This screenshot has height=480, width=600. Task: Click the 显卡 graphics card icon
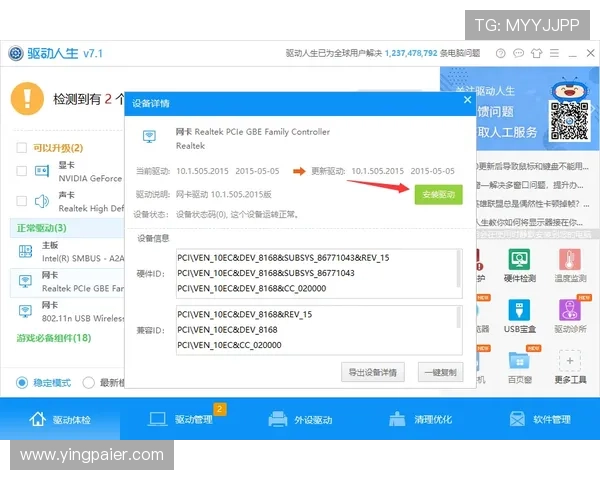point(42,171)
